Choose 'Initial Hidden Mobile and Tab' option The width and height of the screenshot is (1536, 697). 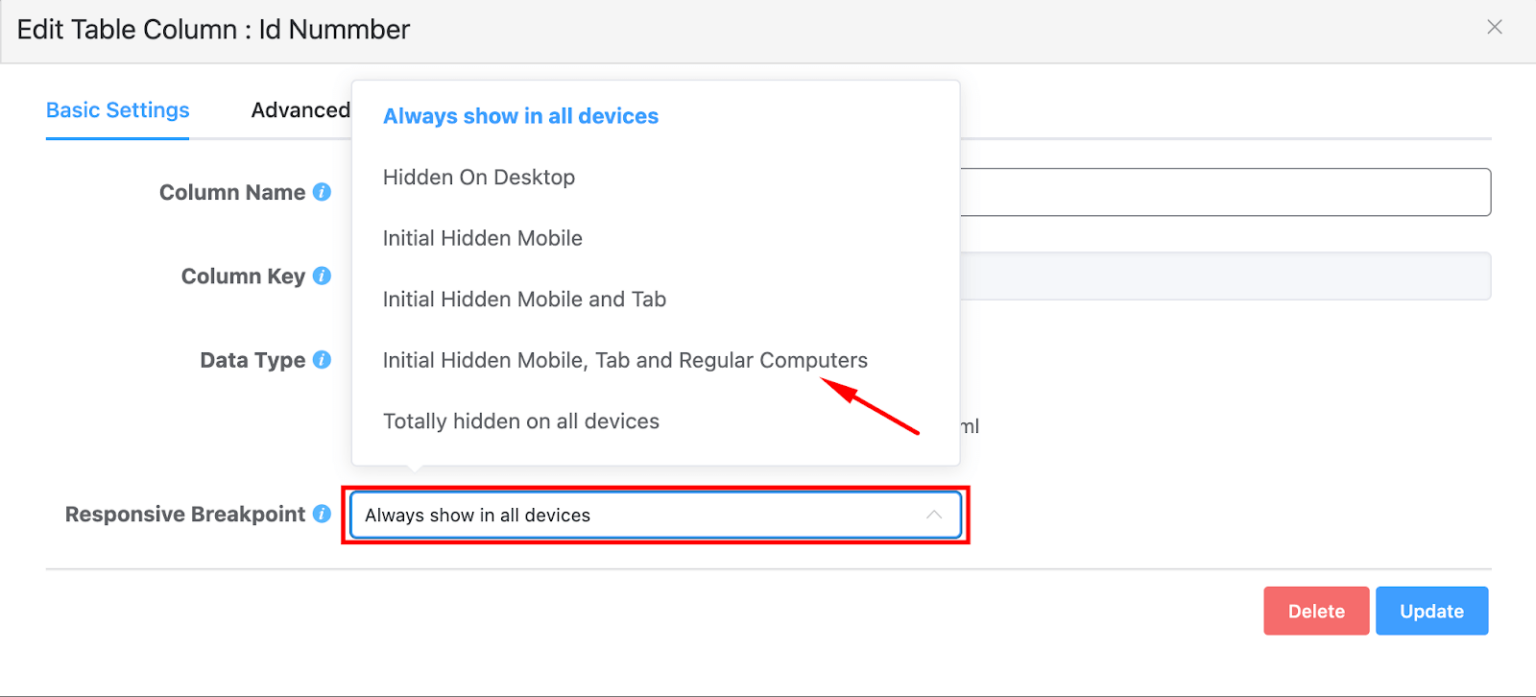[524, 299]
